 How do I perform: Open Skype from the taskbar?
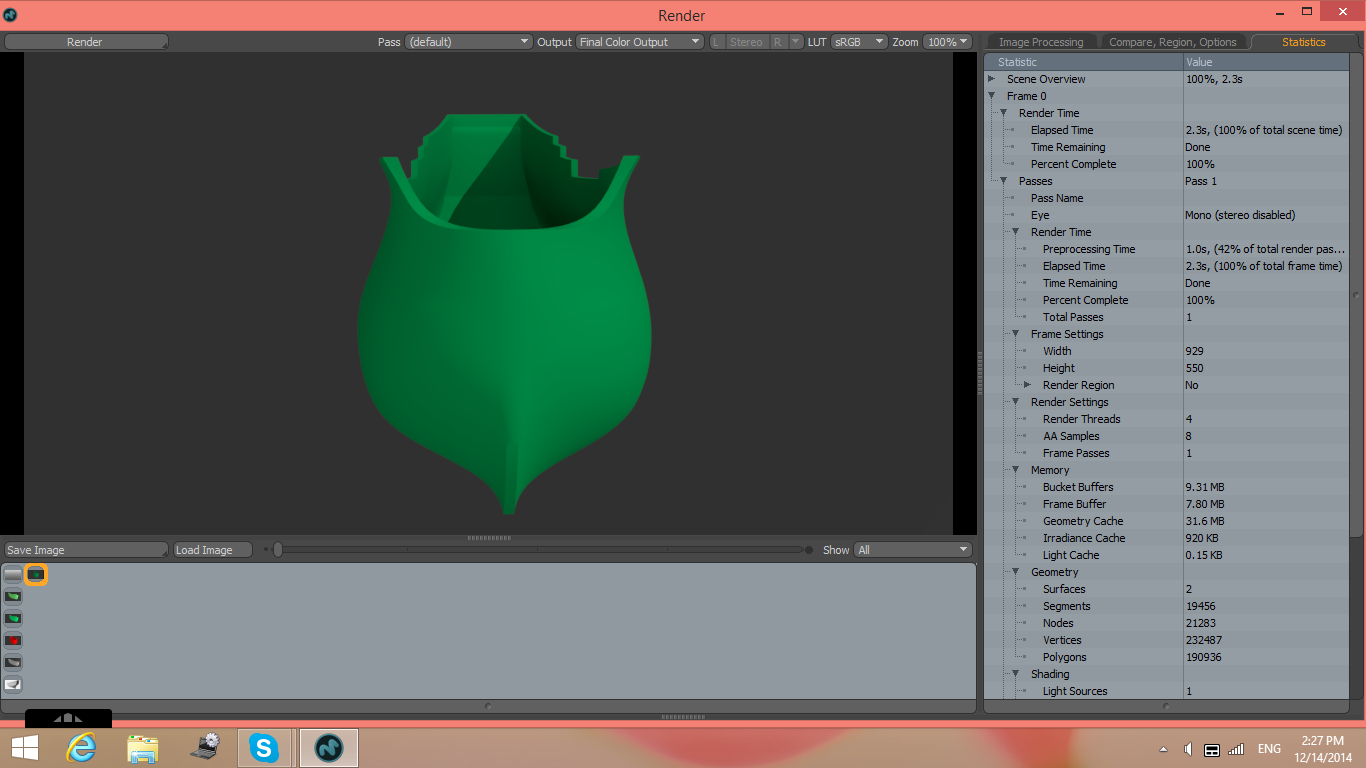[x=264, y=748]
